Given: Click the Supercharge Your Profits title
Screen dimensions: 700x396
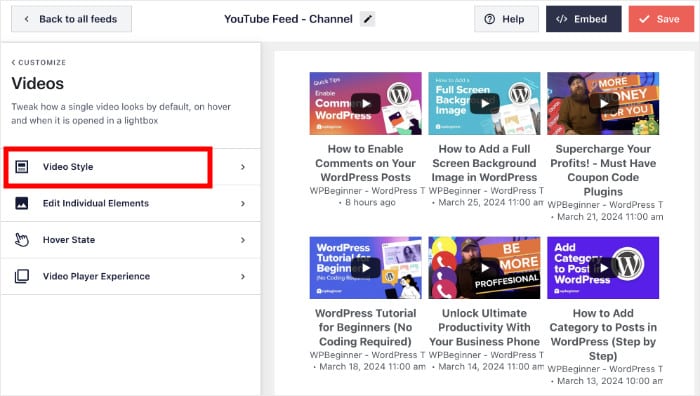Looking at the screenshot, I should pyautogui.click(x=603, y=170).
